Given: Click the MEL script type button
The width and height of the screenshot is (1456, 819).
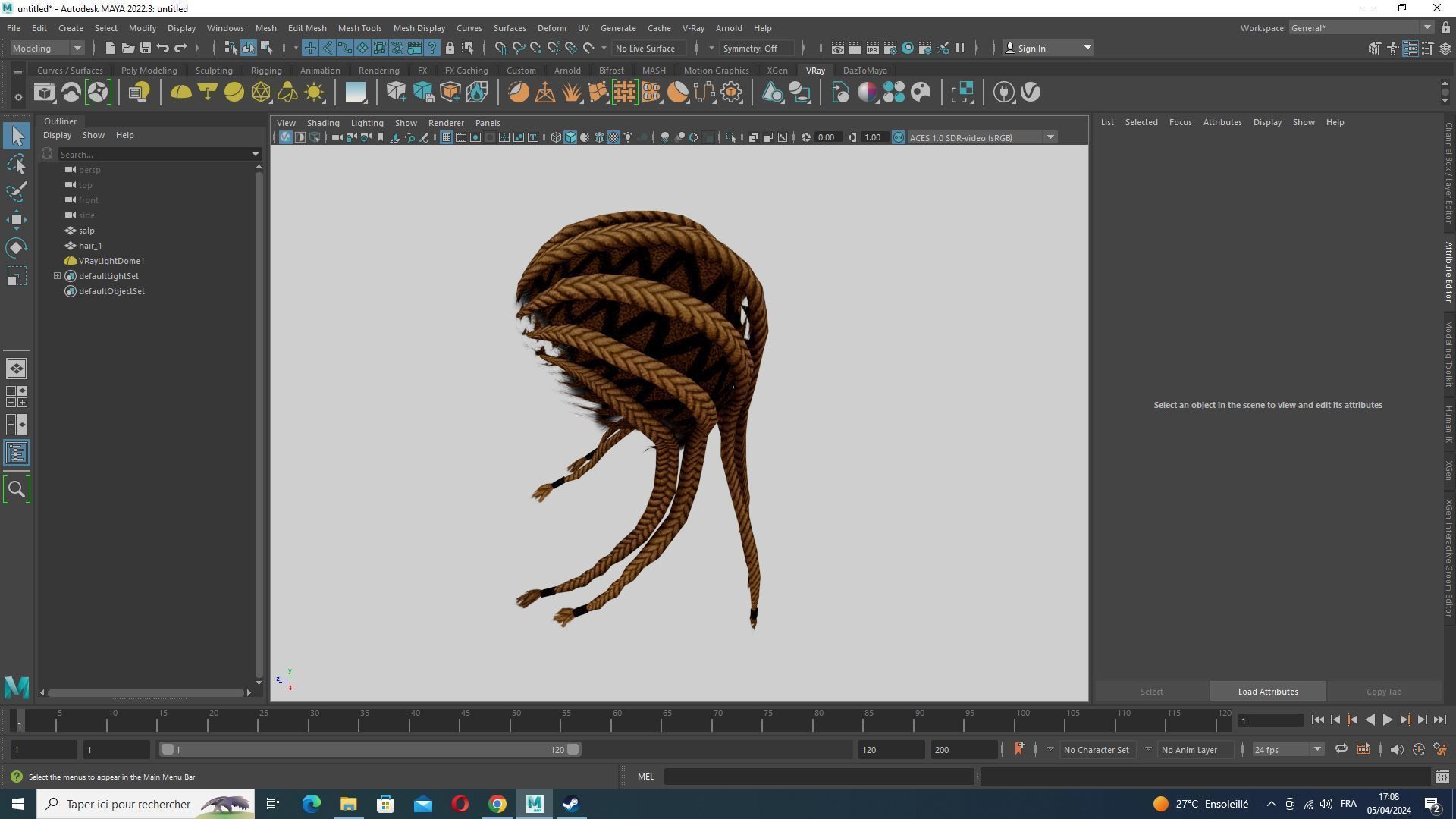Looking at the screenshot, I should [x=645, y=777].
